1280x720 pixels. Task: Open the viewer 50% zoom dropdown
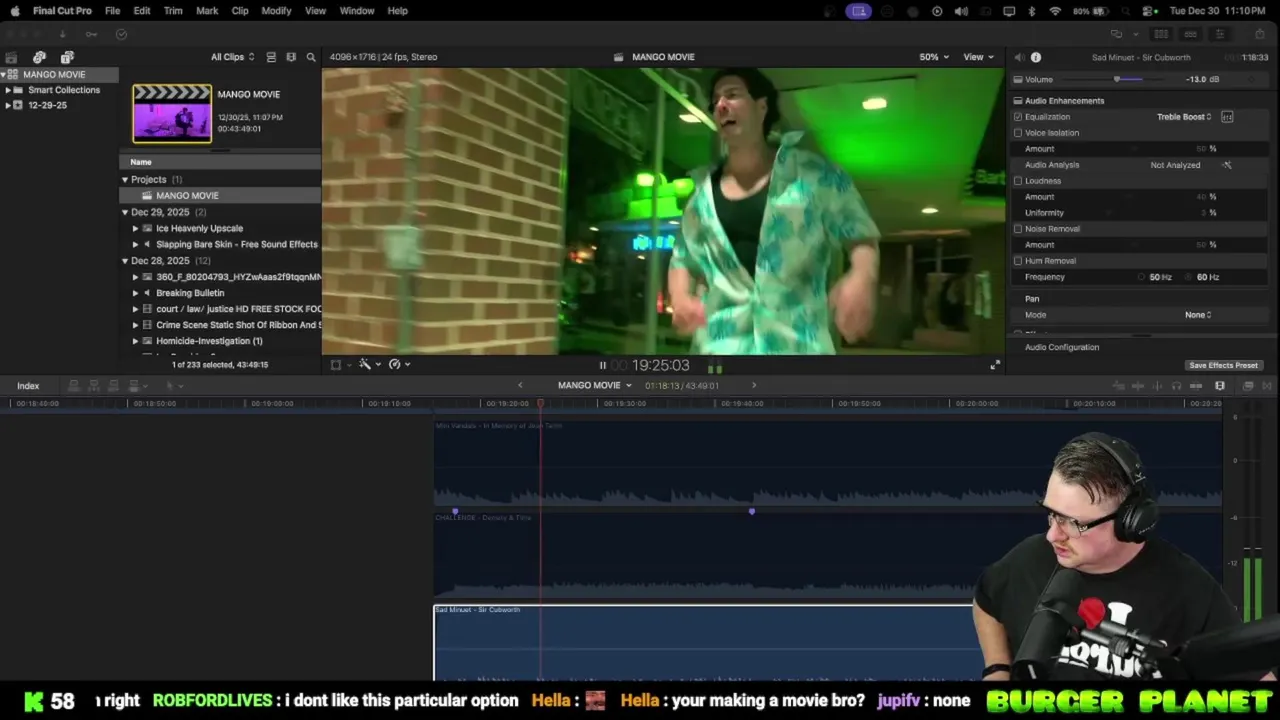point(934,57)
